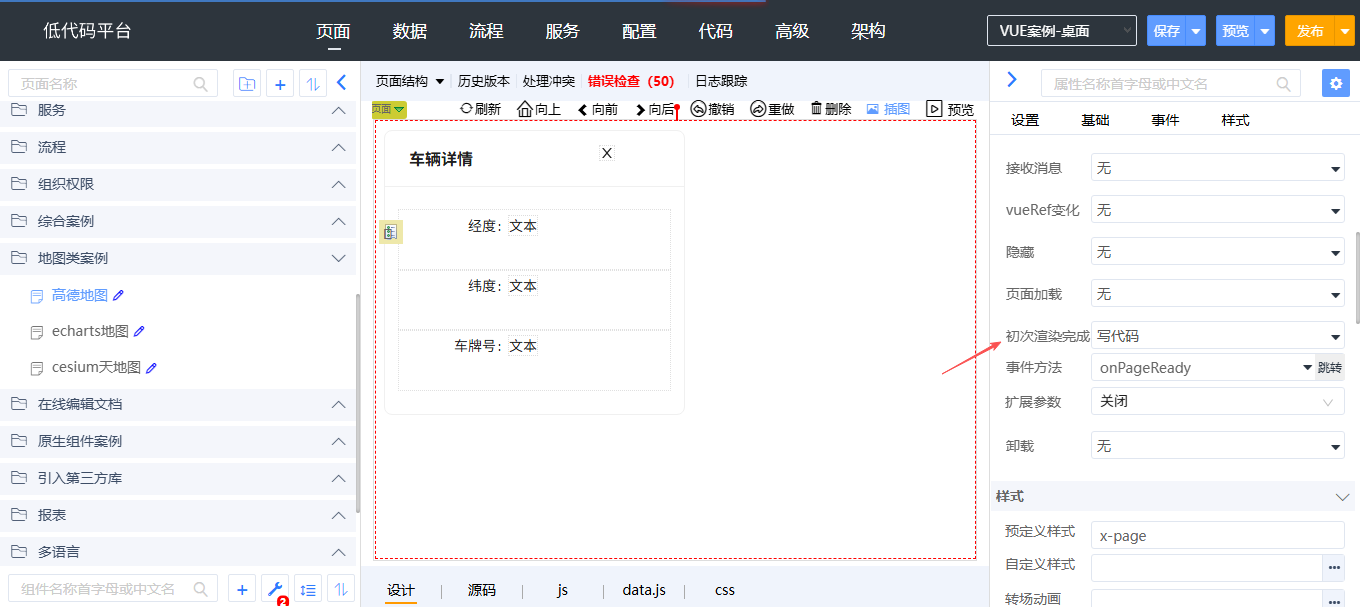
Task: Collapse the 样式 section in properties panel
Action: [1342, 497]
